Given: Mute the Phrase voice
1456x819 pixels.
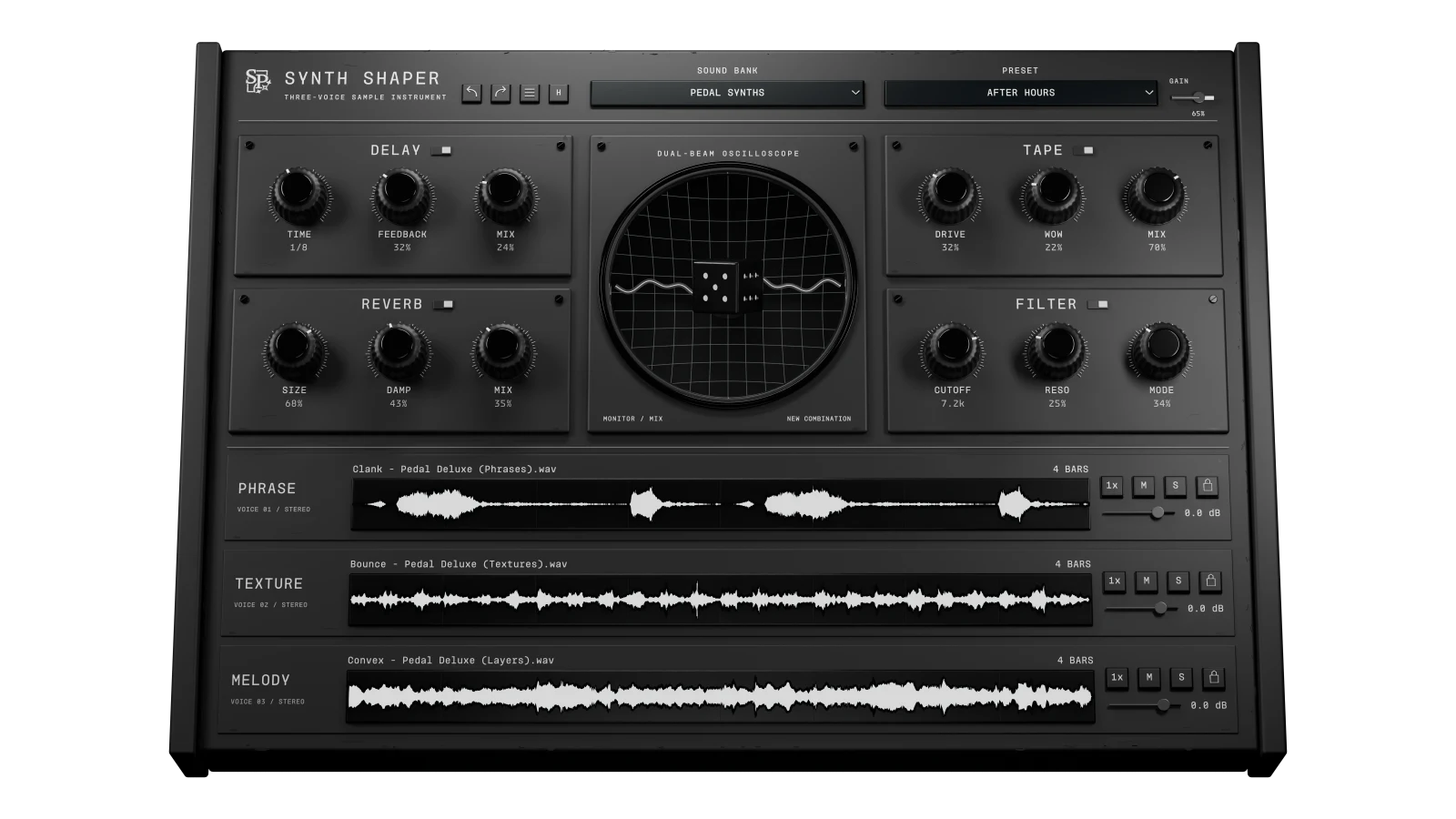Looking at the screenshot, I should (1144, 486).
